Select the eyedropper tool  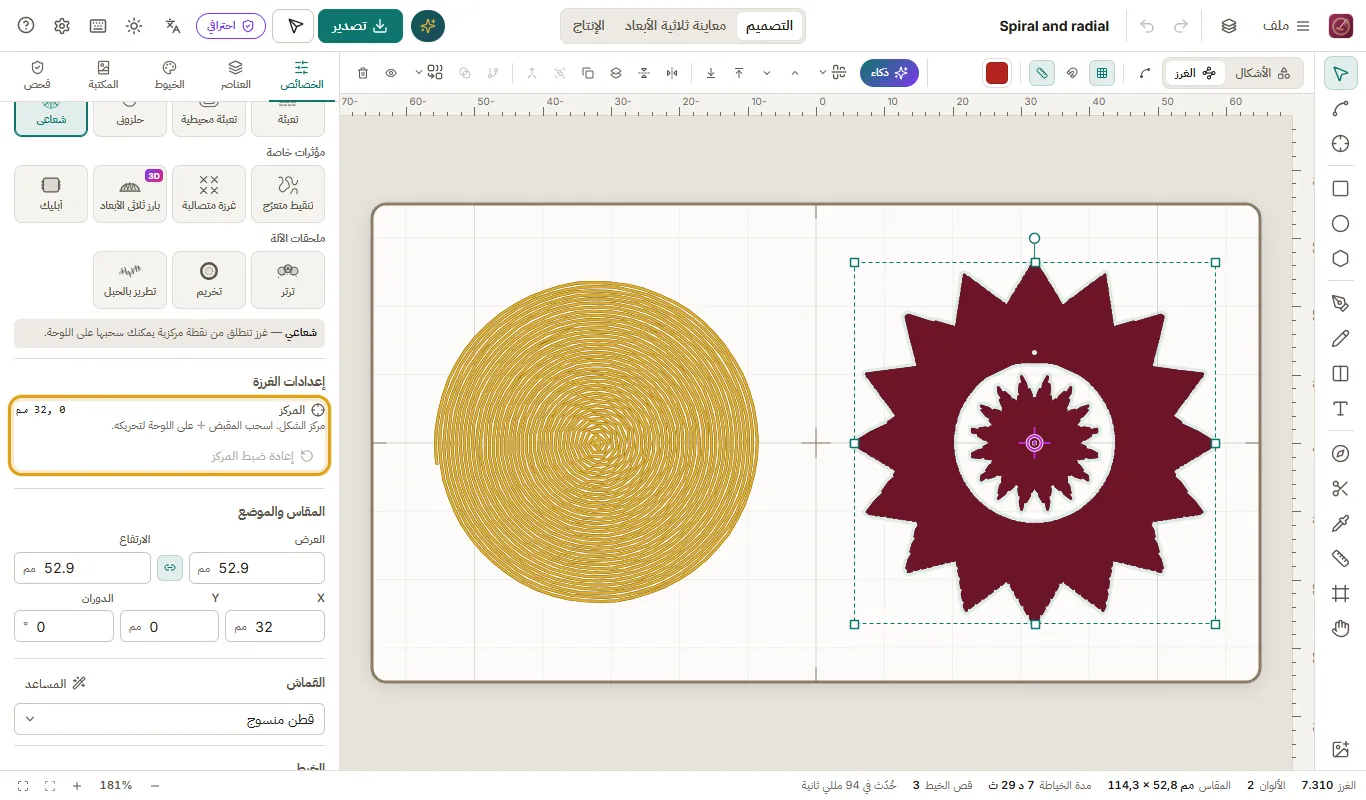1341,524
